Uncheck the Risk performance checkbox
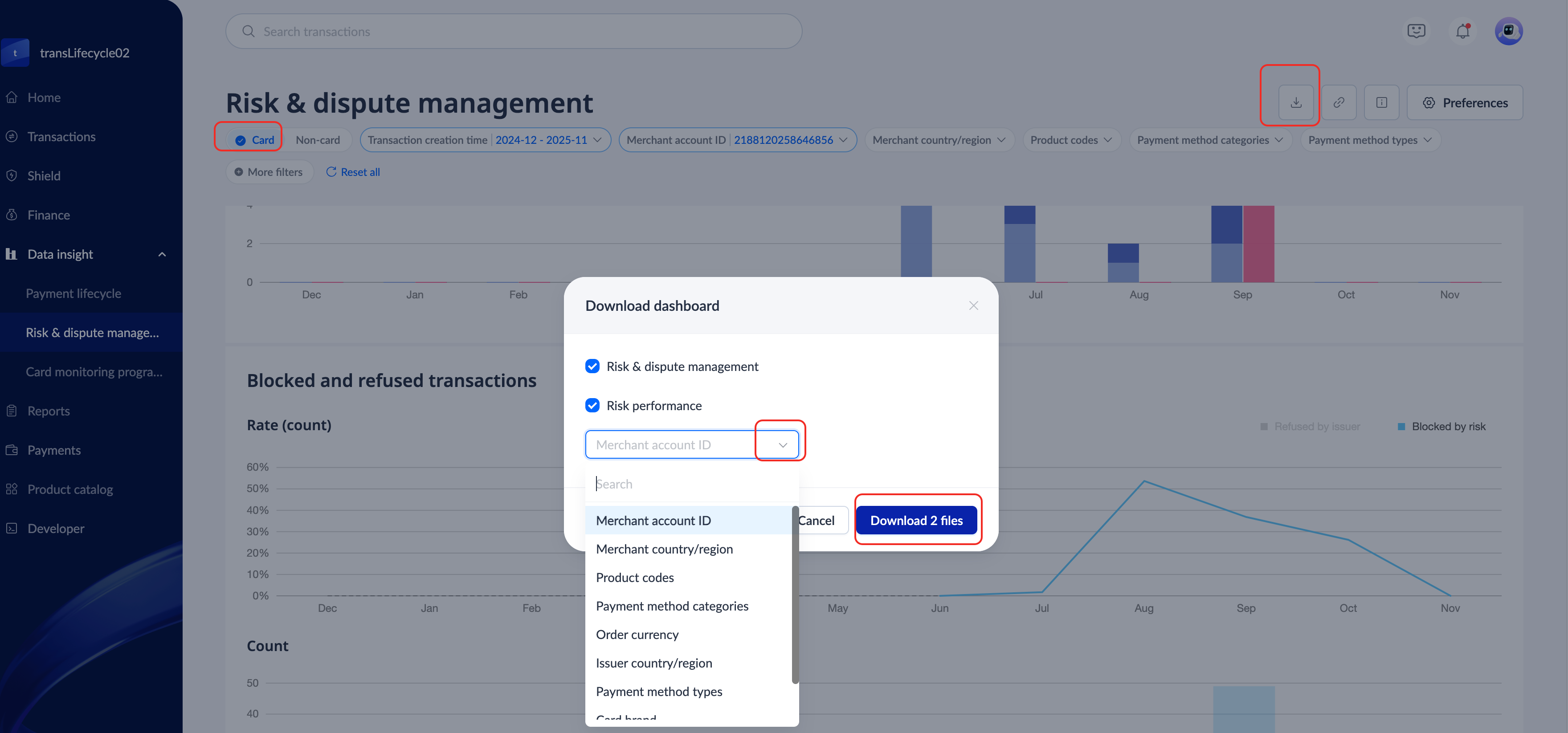The image size is (1568, 733). click(x=592, y=405)
